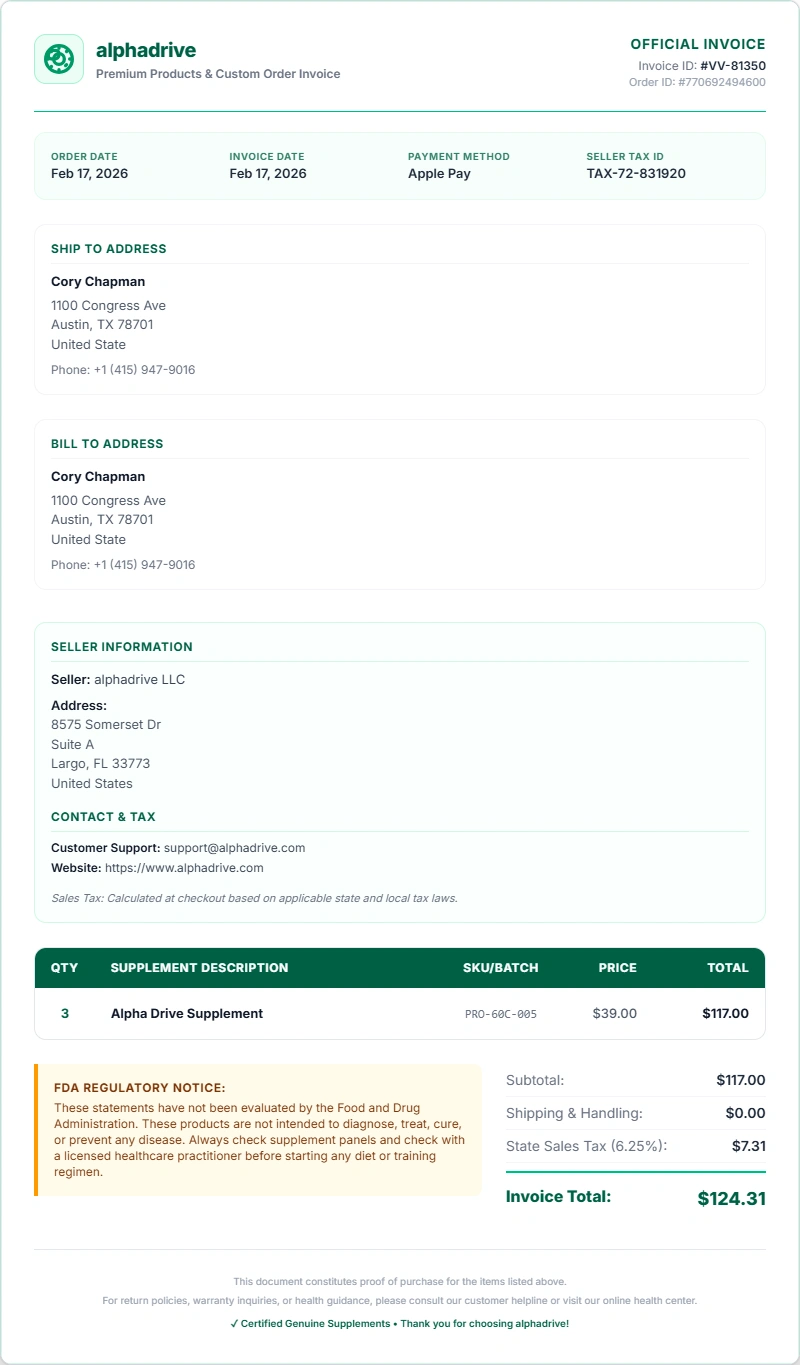This screenshot has width=800, height=1365.
Task: Click the PRO-60C-005 SKU code
Action: (501, 1014)
